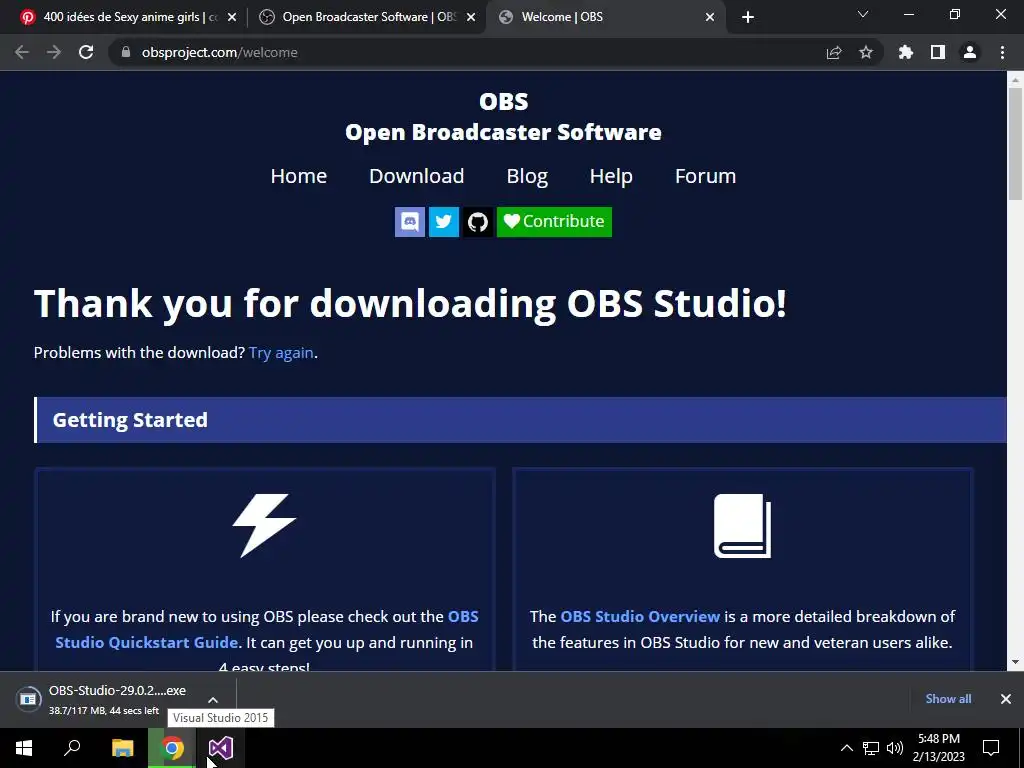Image resolution: width=1024 pixels, height=768 pixels.
Task: Open the OBS Studio Overview link
Action: coord(640,616)
